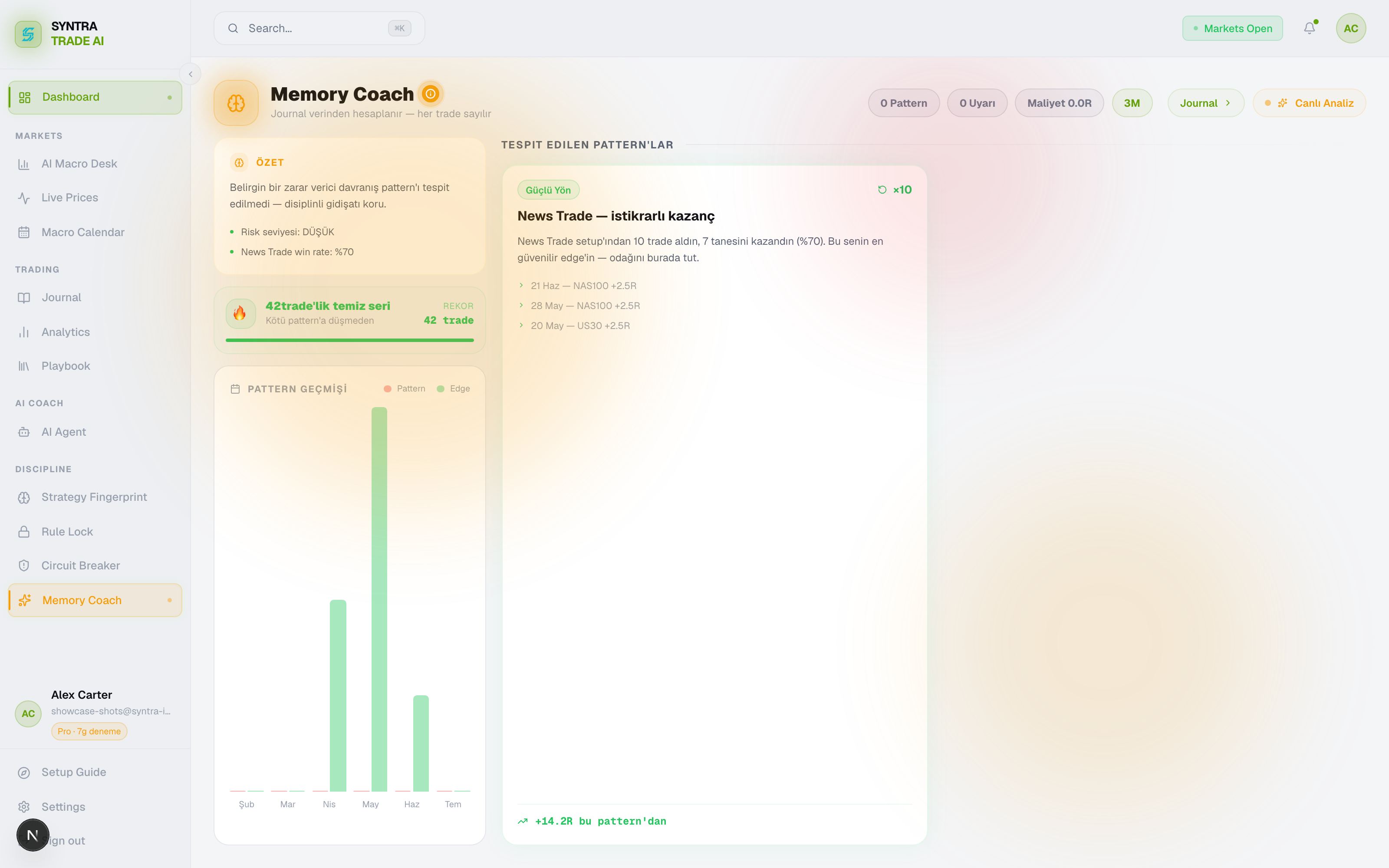Click the Haz edge bar in chart
This screenshot has height=868, width=1389.
(421, 743)
